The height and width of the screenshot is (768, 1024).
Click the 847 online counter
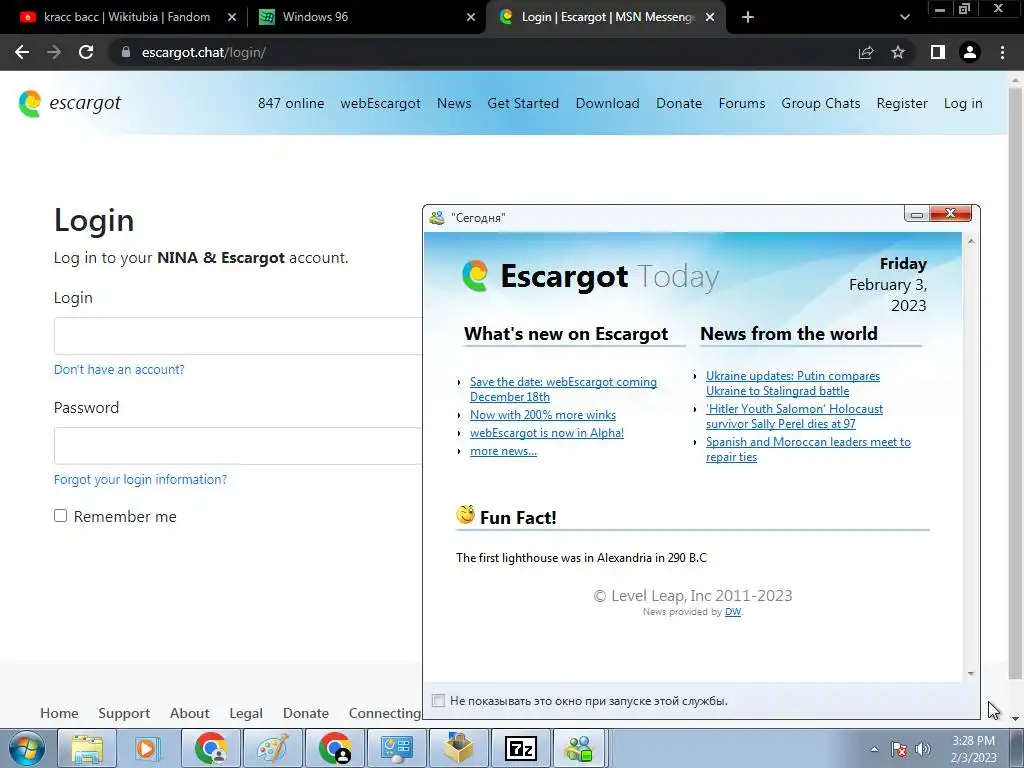(291, 103)
